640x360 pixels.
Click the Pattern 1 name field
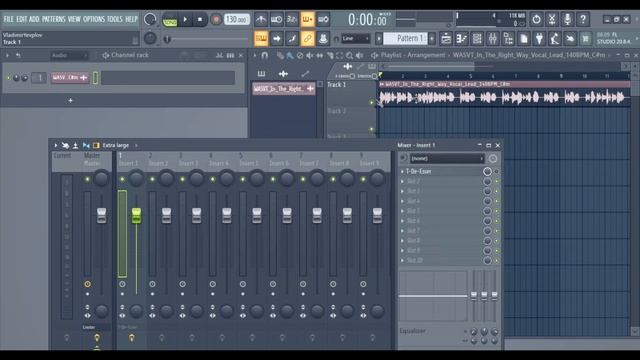coord(405,39)
